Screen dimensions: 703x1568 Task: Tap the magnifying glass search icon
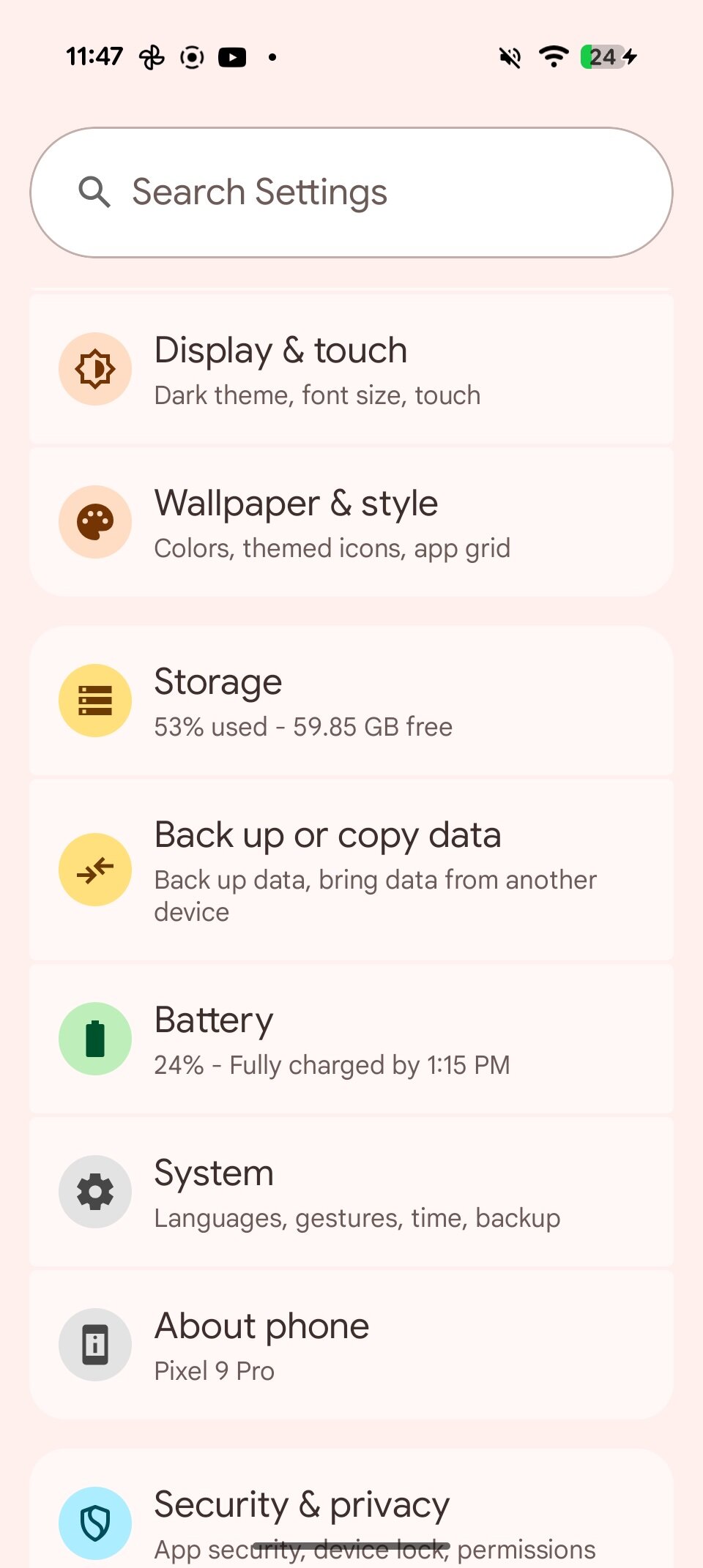[94, 193]
